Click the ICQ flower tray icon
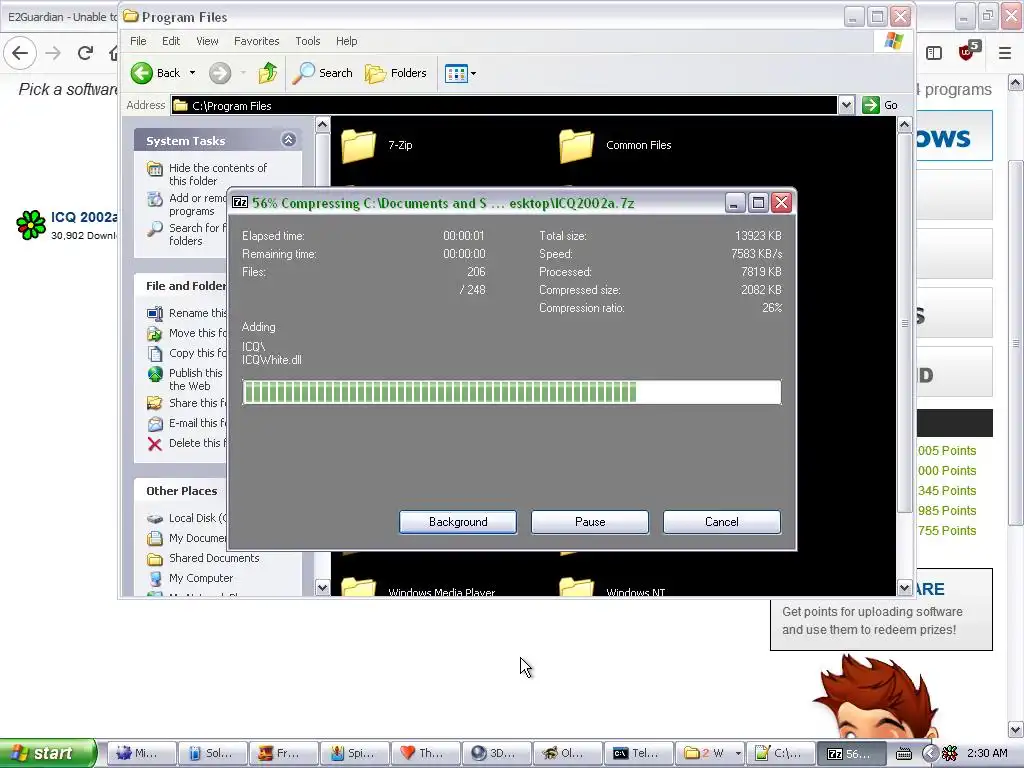Viewport: 1024px width, 768px height. pyautogui.click(x=950, y=753)
